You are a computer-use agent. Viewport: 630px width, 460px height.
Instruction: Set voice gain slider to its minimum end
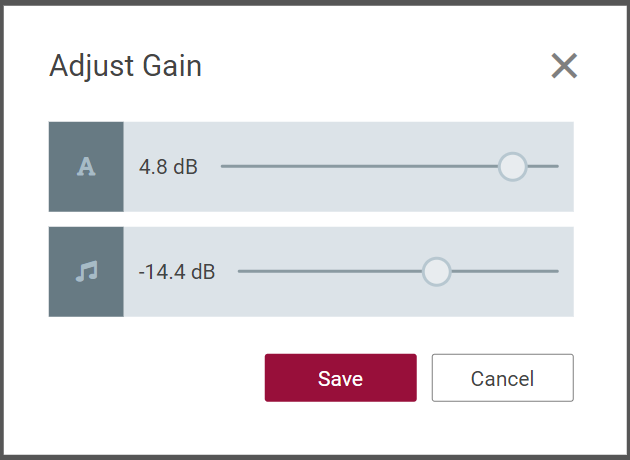coord(222,167)
